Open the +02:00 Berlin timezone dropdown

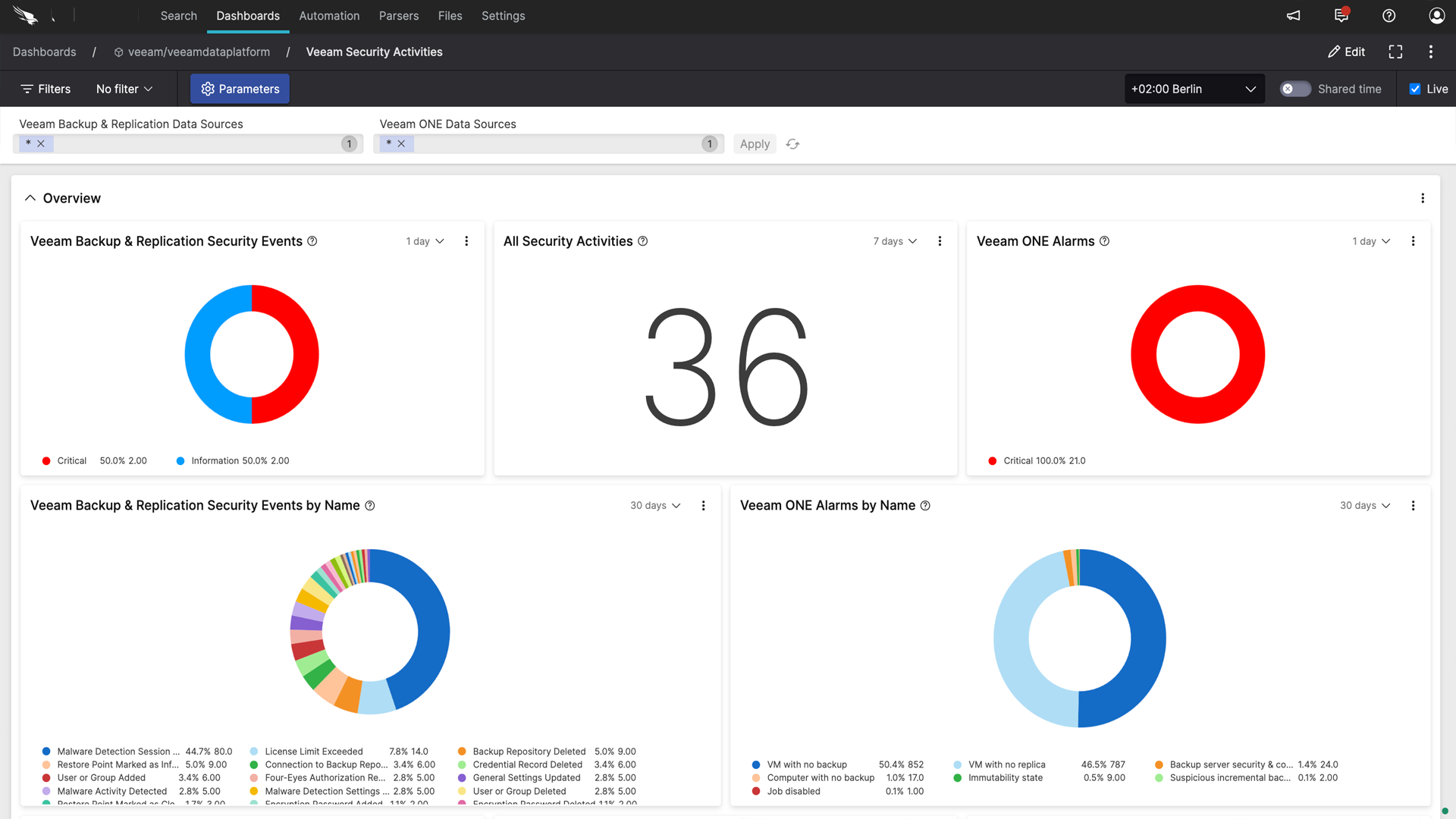click(x=1194, y=89)
